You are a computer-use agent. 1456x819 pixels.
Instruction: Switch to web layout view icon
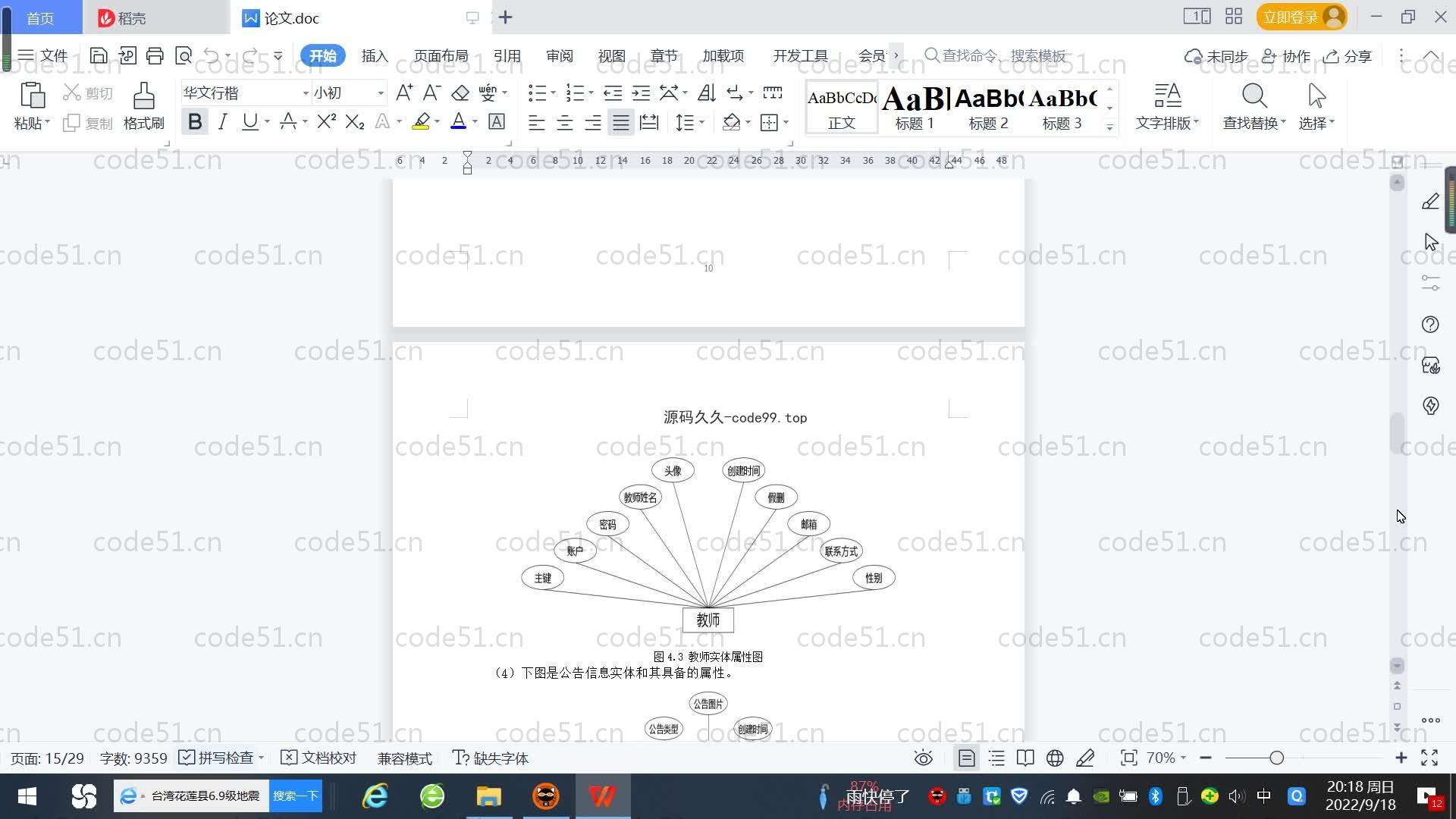1055,758
